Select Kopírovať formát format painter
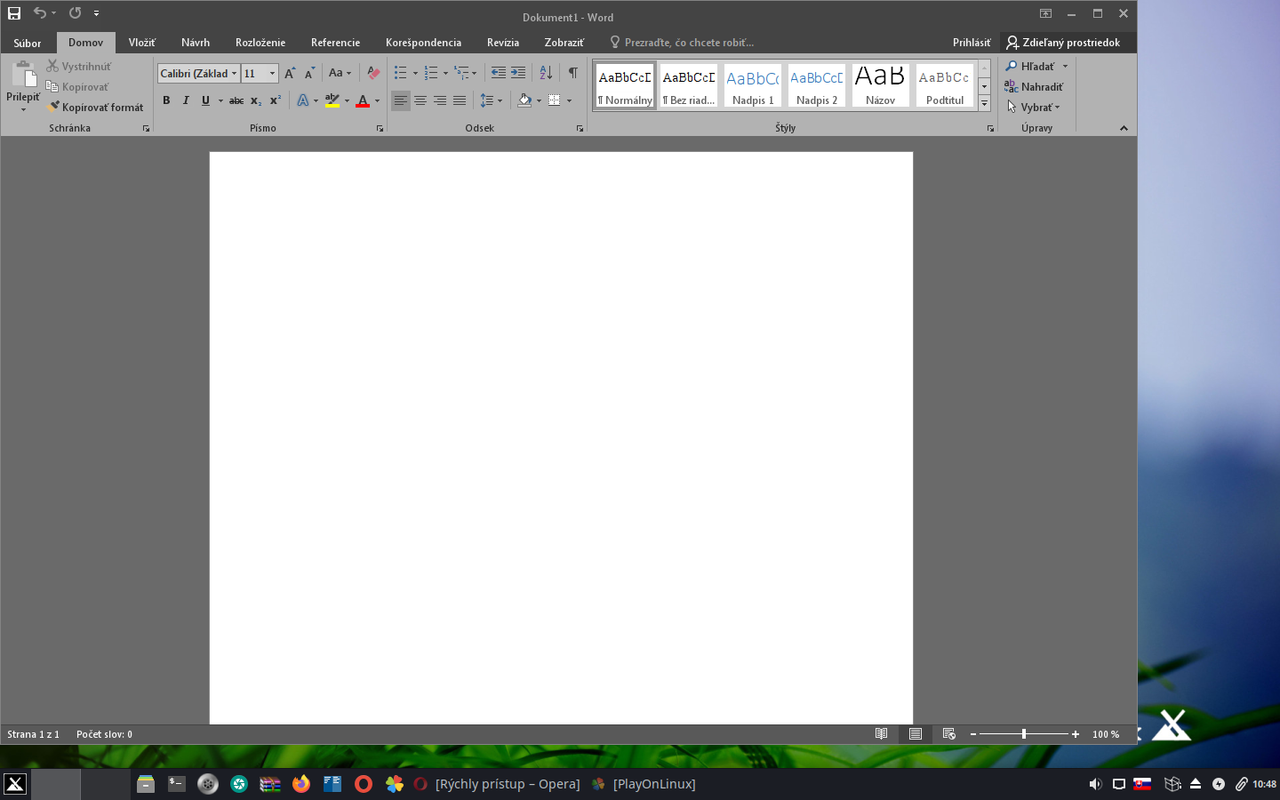This screenshot has height=800, width=1280. [95, 107]
